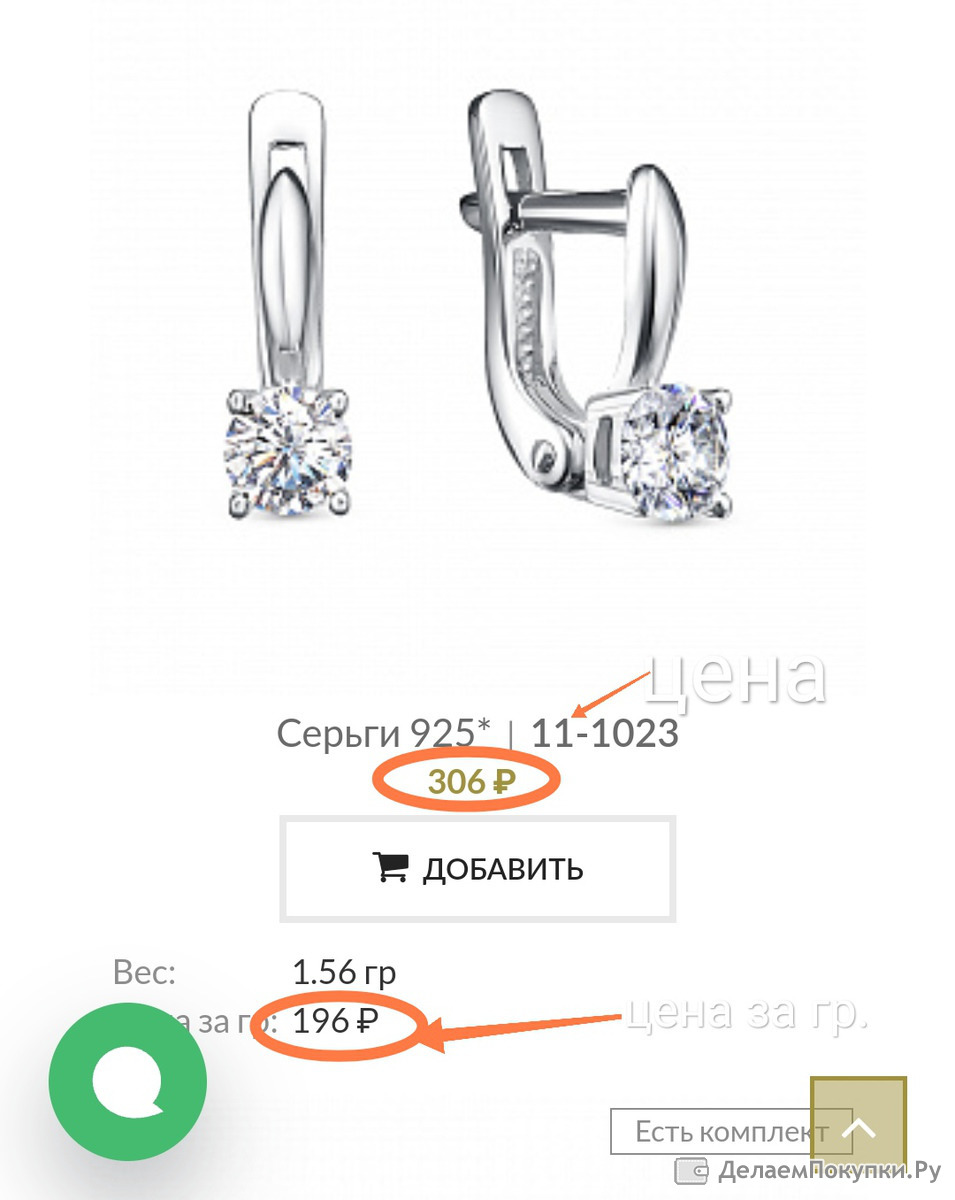Viewport: 955px width, 1200px height.
Task: Add the earrings with the ДОБАВИТЬ button
Action: click(x=478, y=868)
